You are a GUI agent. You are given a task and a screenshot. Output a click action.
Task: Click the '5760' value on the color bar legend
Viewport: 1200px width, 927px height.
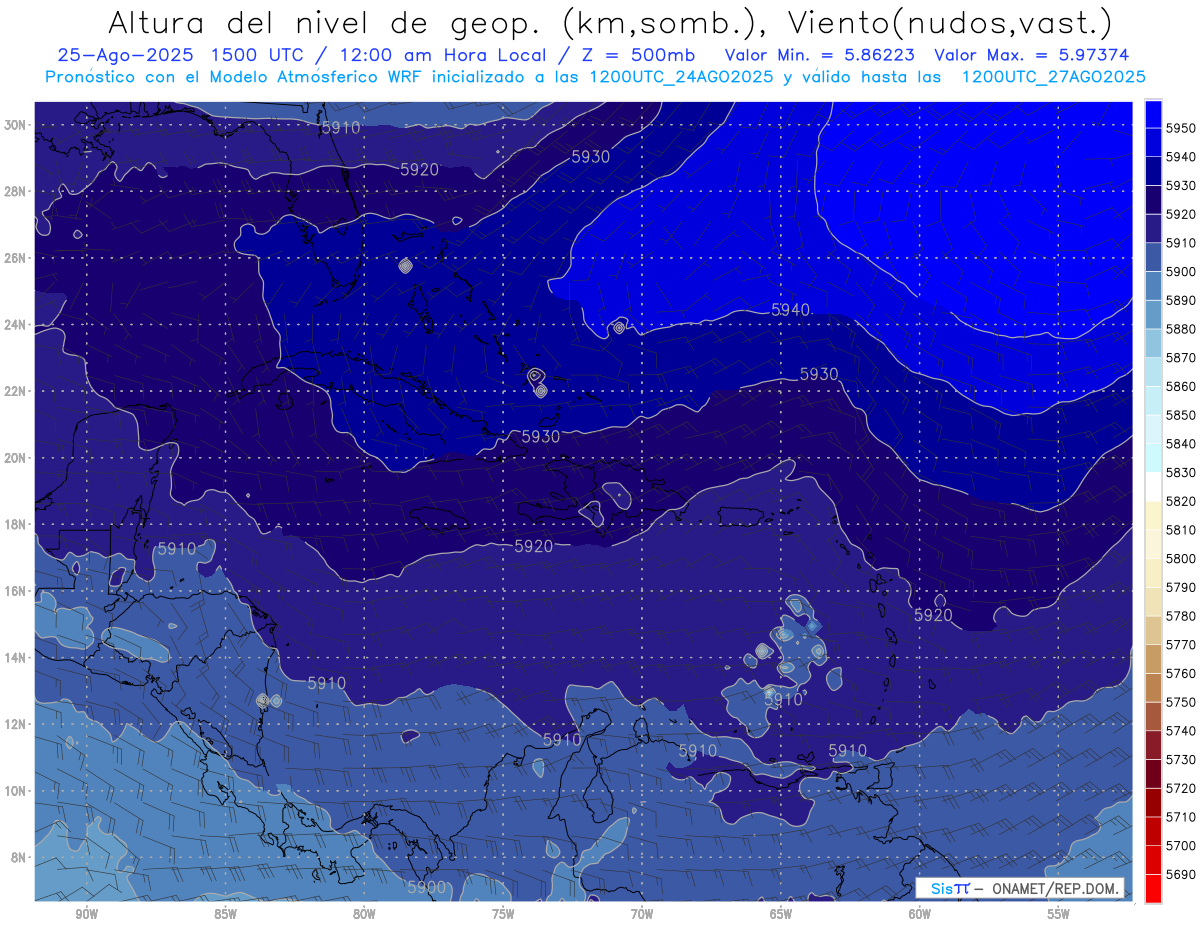[1181, 673]
